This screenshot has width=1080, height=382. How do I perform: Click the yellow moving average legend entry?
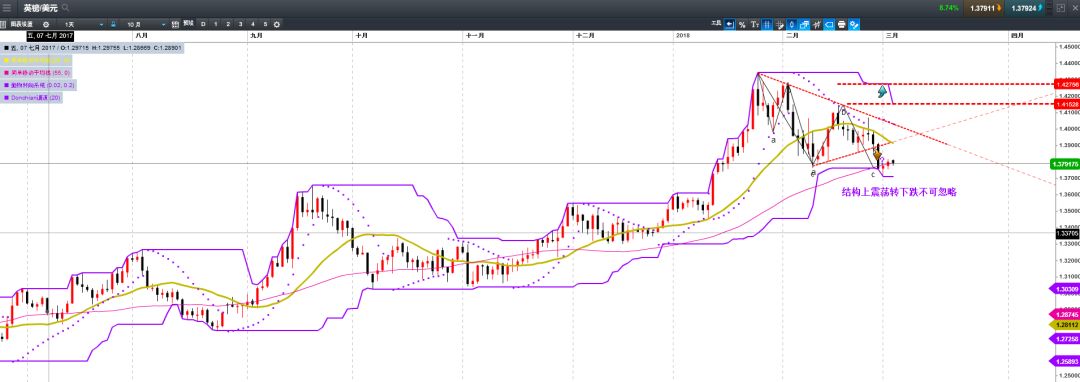pyautogui.click(x=37, y=60)
